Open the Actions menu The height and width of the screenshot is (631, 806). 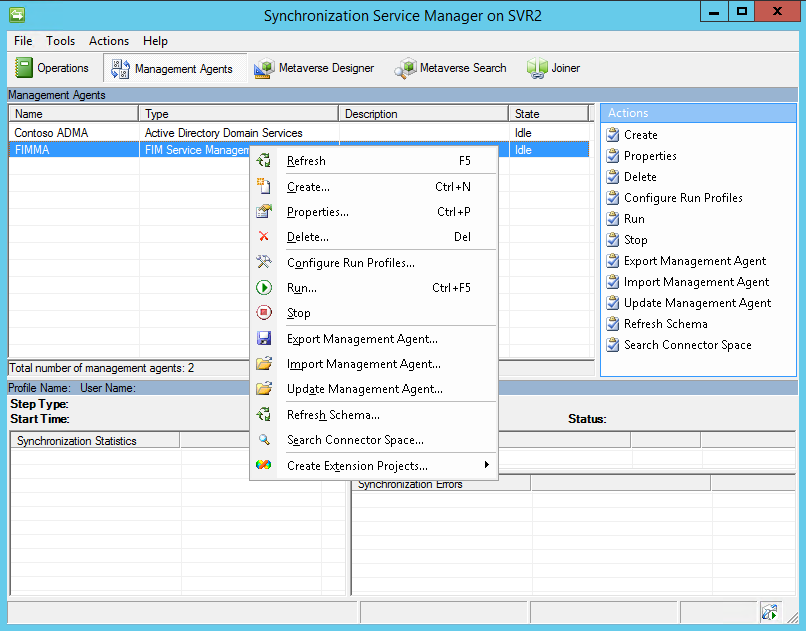coord(109,41)
